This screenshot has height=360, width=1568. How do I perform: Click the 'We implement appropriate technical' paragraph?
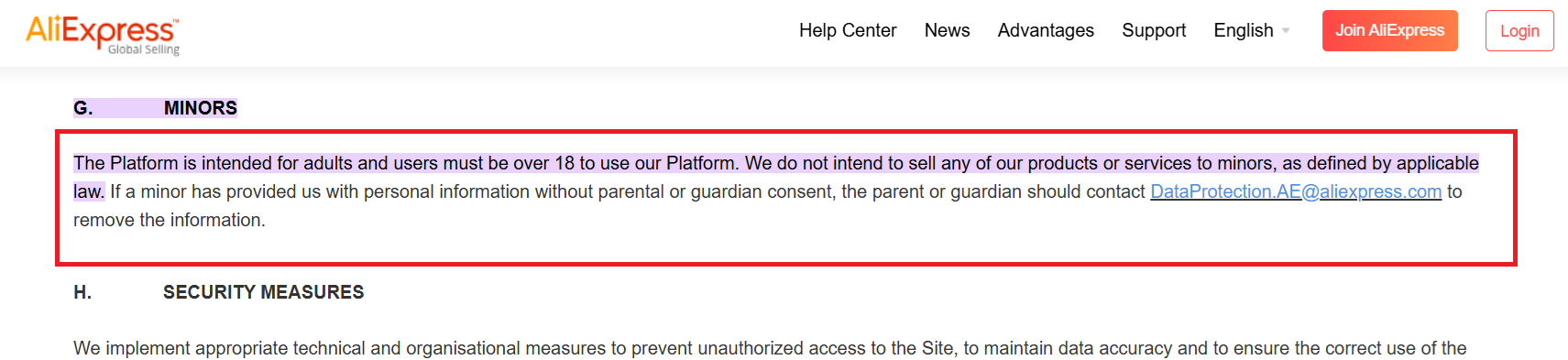click(x=770, y=348)
